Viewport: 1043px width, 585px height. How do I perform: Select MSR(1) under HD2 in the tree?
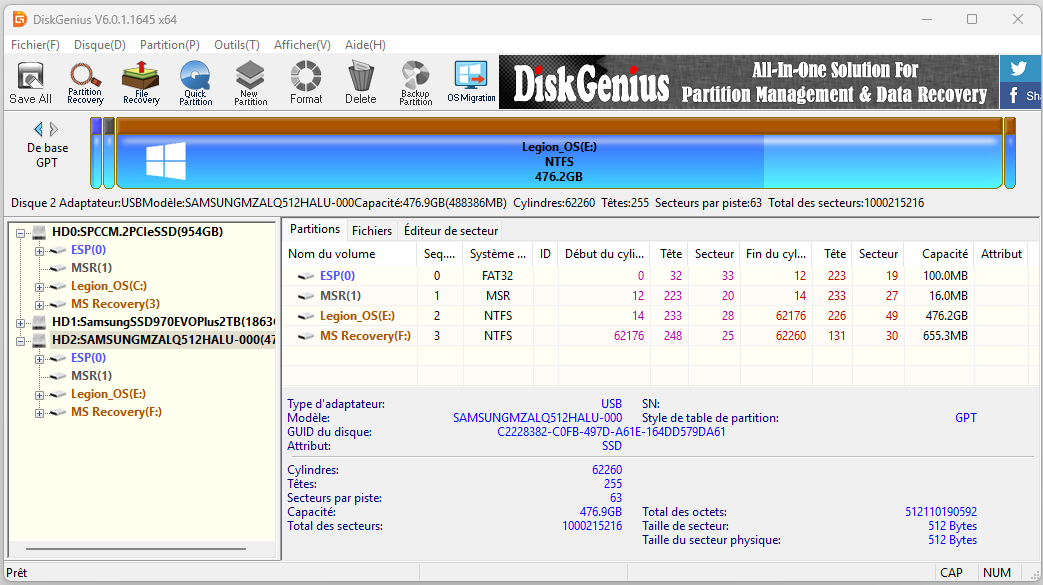click(91, 375)
